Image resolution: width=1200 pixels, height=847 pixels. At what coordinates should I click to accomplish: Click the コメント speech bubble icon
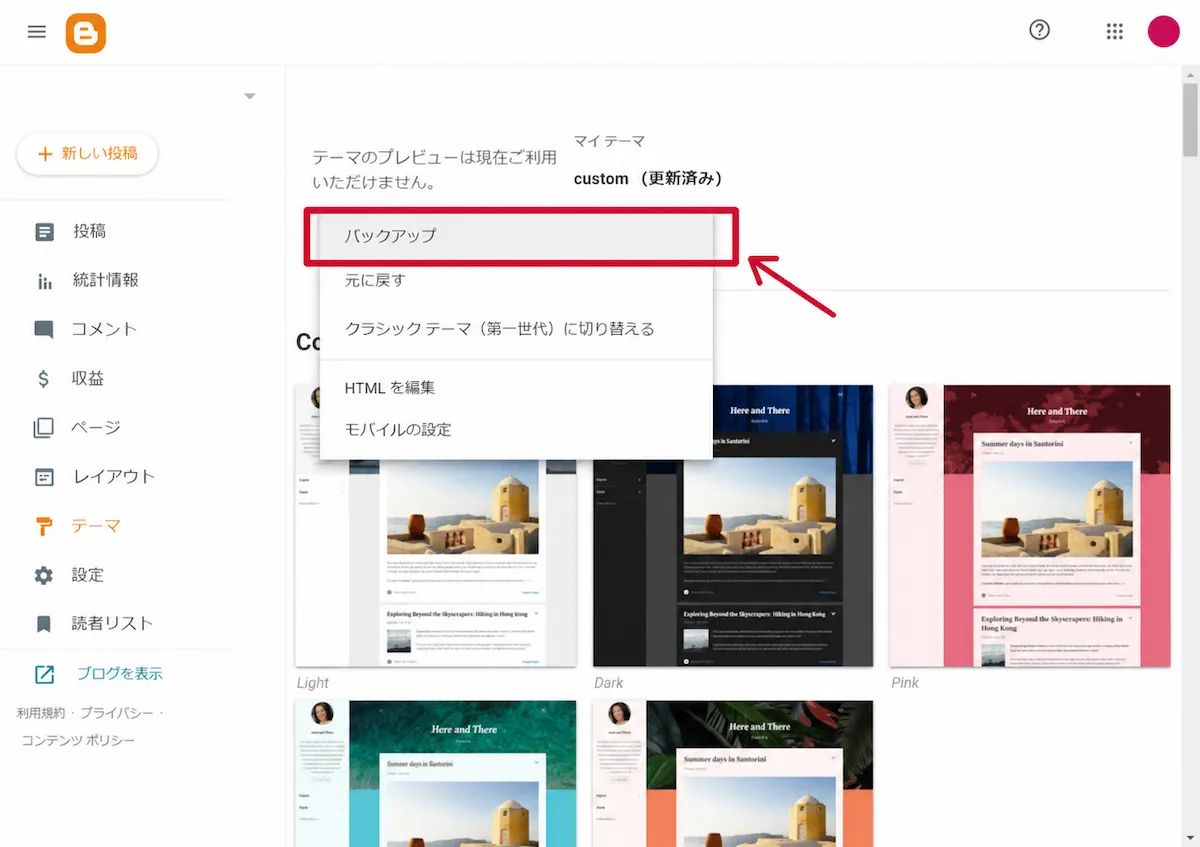coord(44,330)
